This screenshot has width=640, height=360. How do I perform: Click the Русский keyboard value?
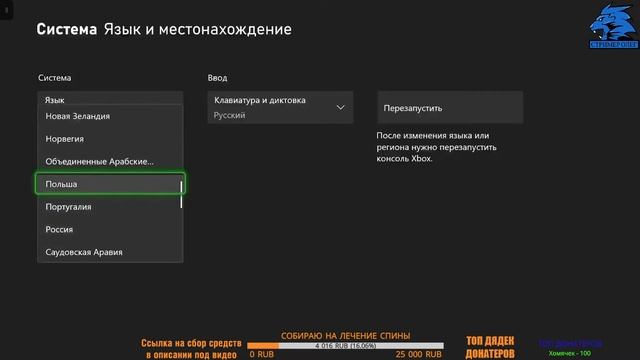click(x=229, y=116)
